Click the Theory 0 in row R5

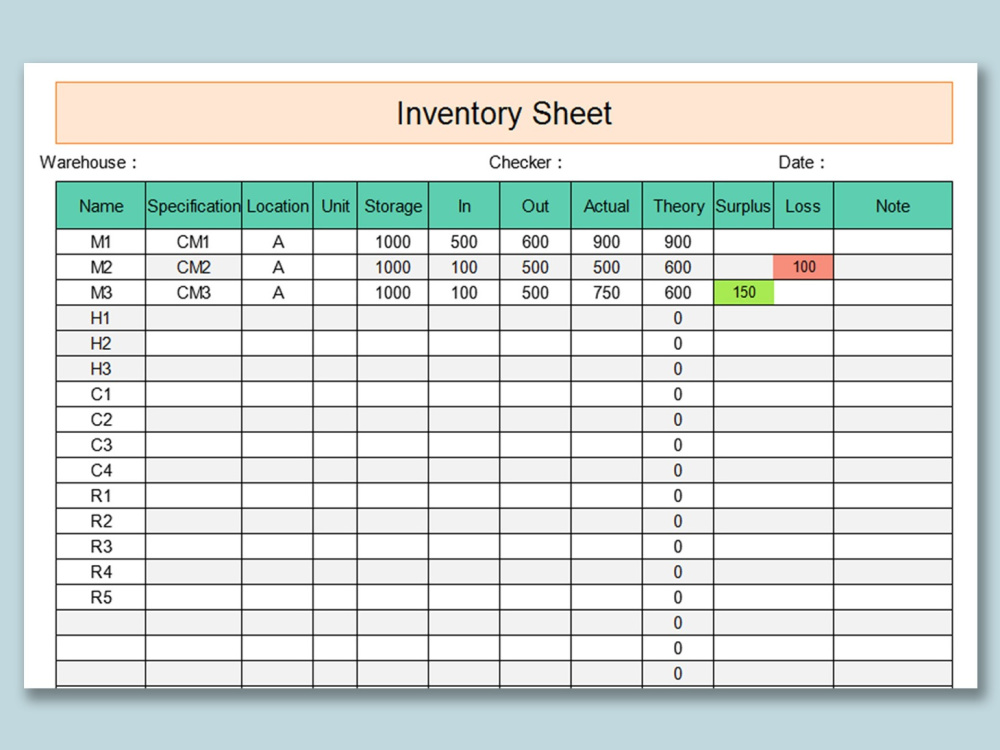tap(678, 598)
